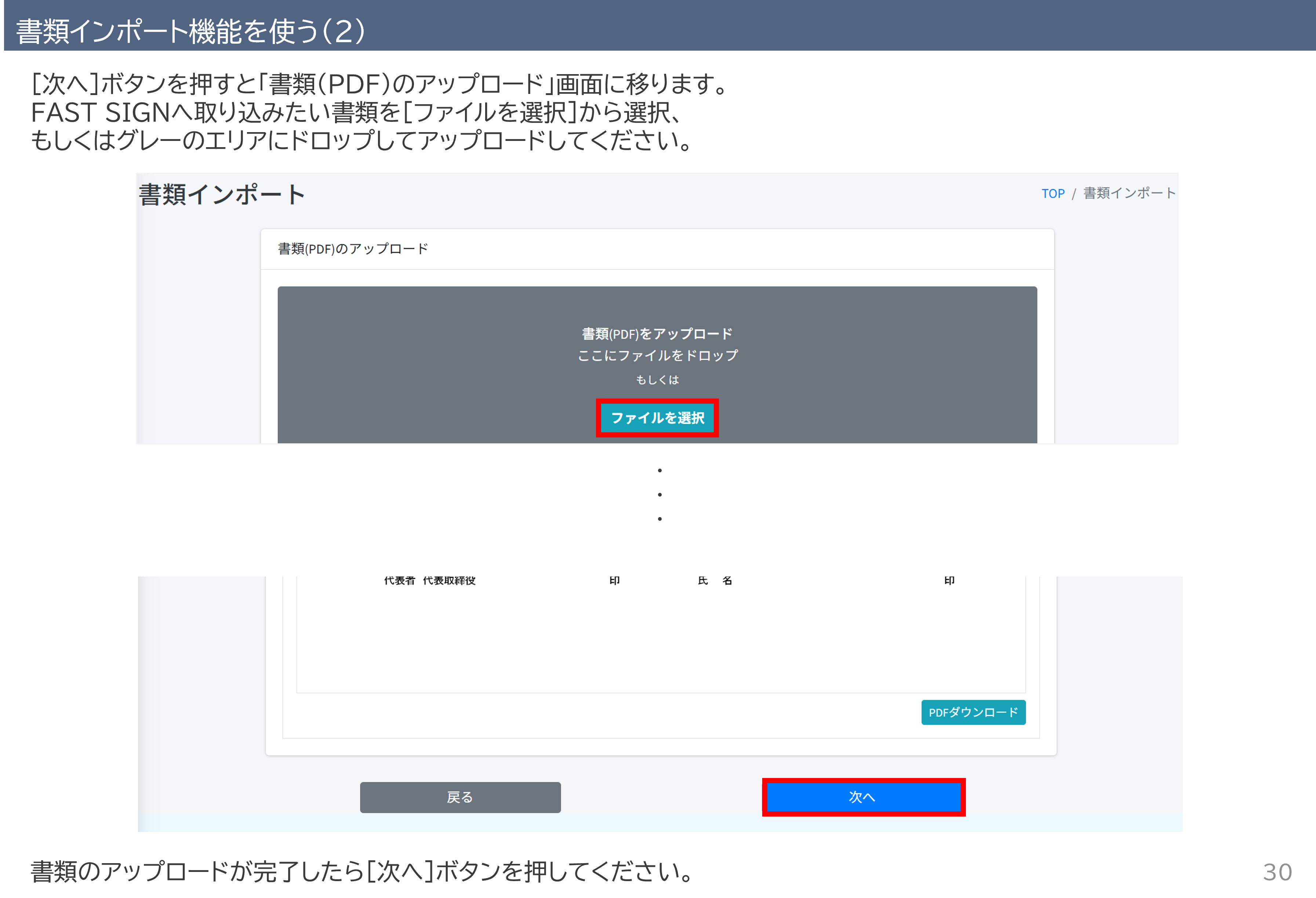1316x898 pixels.
Task: Click the rightmost 印 mark in the preview
Action: coord(949,581)
